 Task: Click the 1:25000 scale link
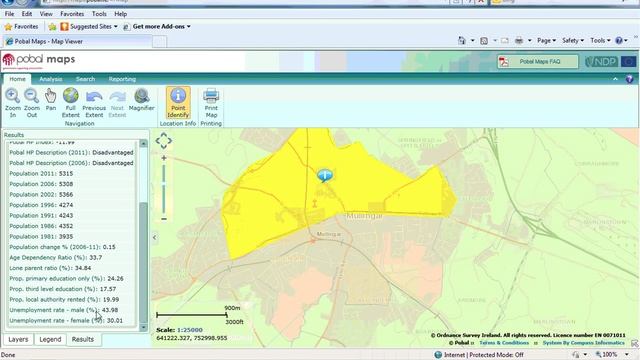(x=189, y=330)
